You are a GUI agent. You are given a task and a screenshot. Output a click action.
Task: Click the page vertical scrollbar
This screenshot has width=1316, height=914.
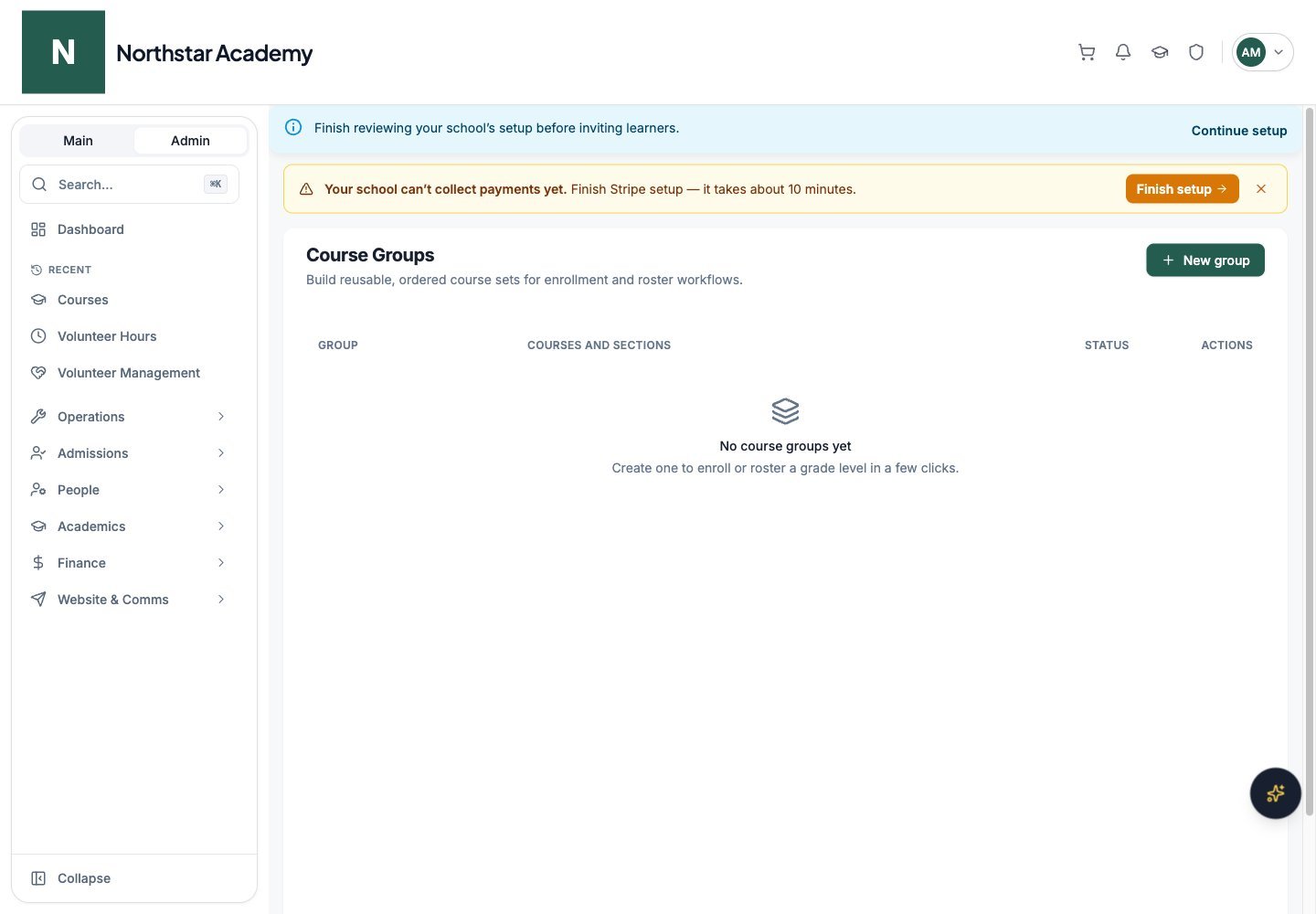click(x=1309, y=462)
